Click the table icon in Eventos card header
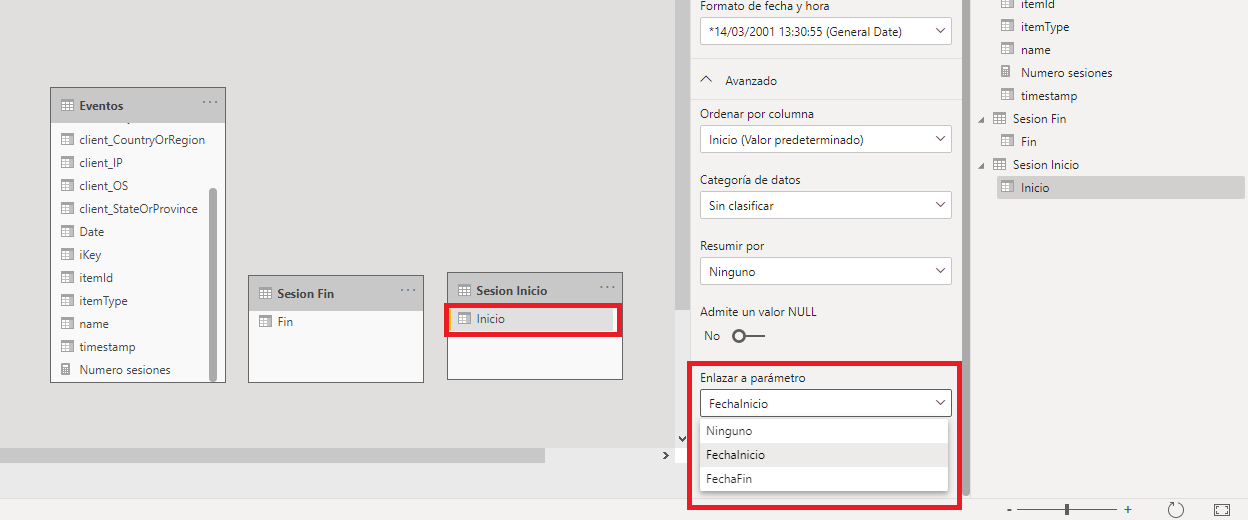This screenshot has width=1248, height=520. 67,106
